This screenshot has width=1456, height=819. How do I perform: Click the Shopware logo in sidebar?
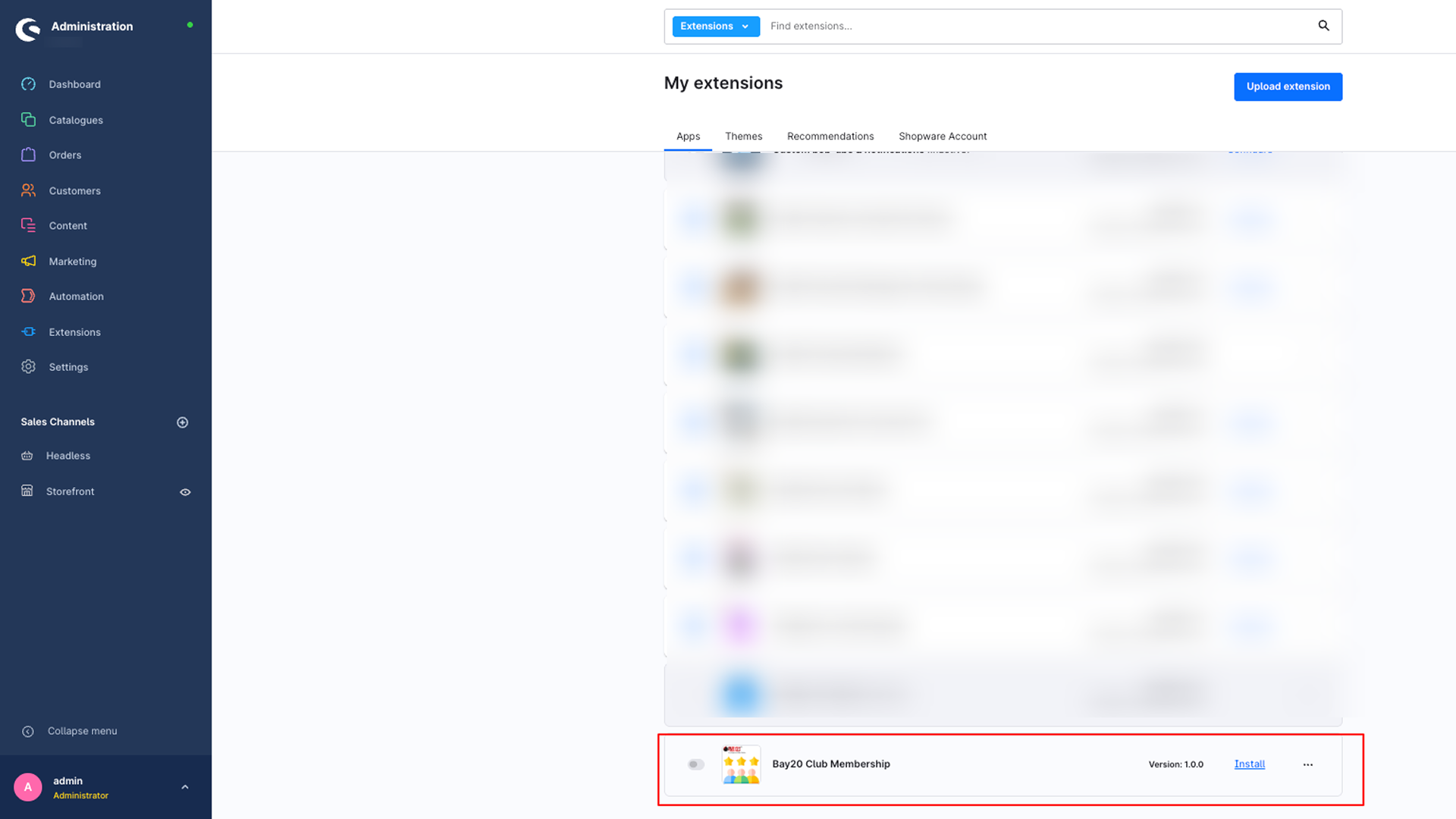click(28, 30)
